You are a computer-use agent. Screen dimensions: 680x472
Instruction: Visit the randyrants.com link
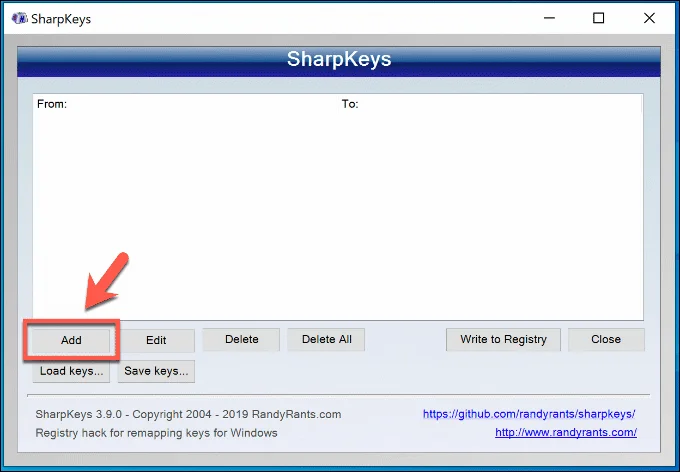[566, 433]
